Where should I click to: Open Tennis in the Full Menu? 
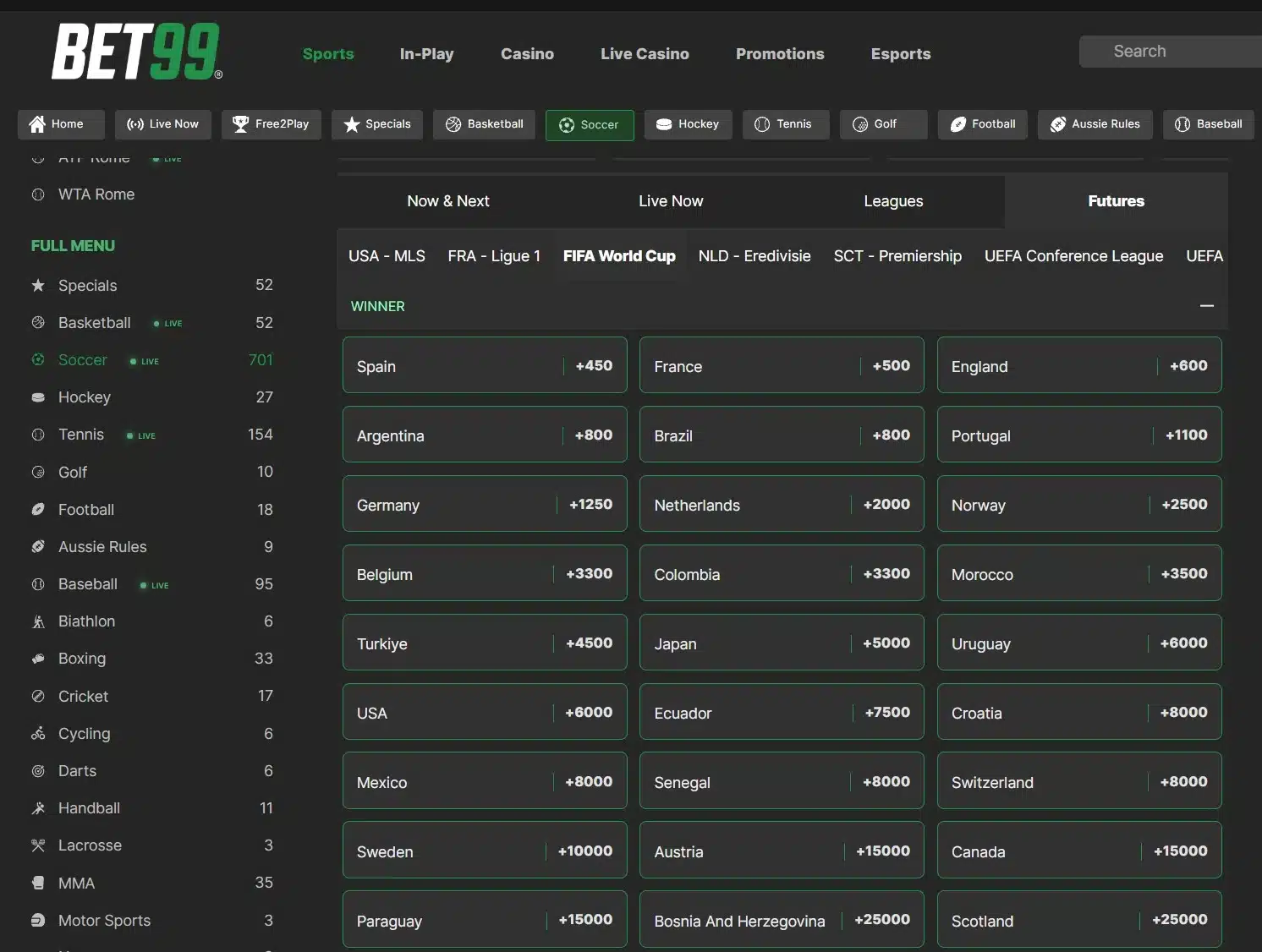pos(152,435)
